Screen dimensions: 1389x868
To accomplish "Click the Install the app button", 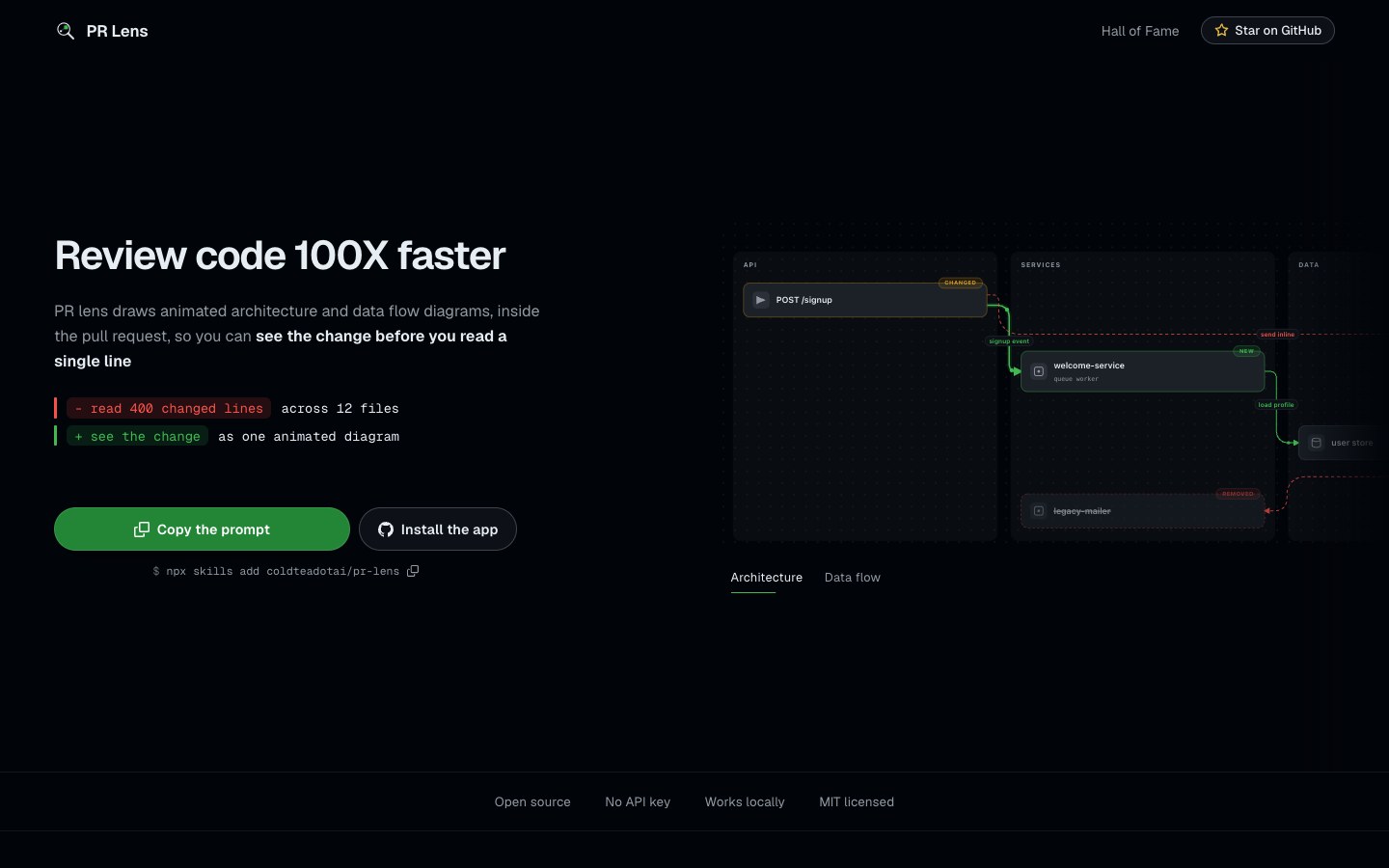I will click(438, 529).
